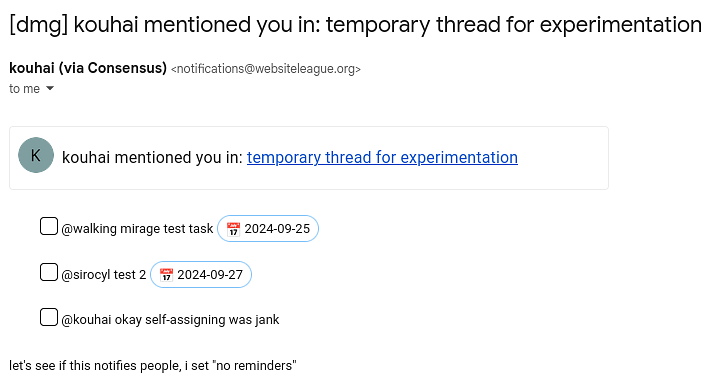
Task: Click 'kouhai mentioned you in:' card text
Action: [153, 158]
